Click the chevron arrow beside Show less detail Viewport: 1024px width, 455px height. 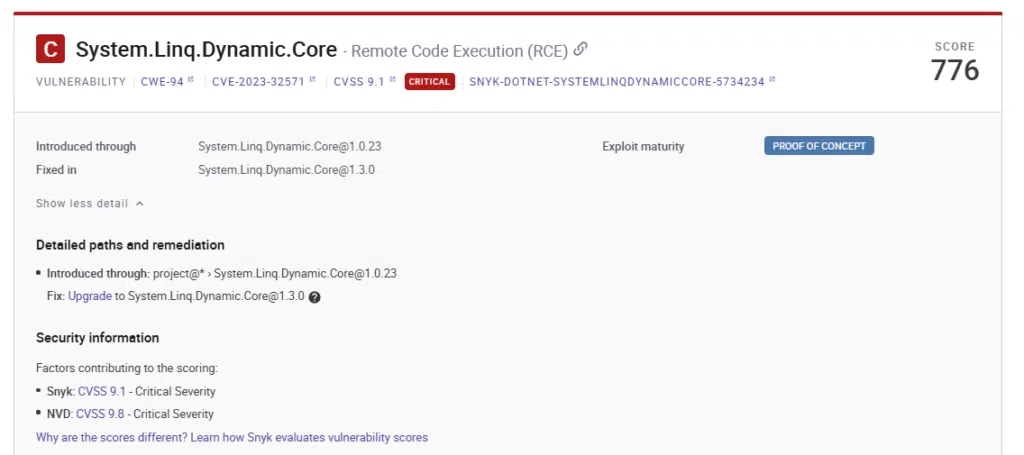pos(140,204)
